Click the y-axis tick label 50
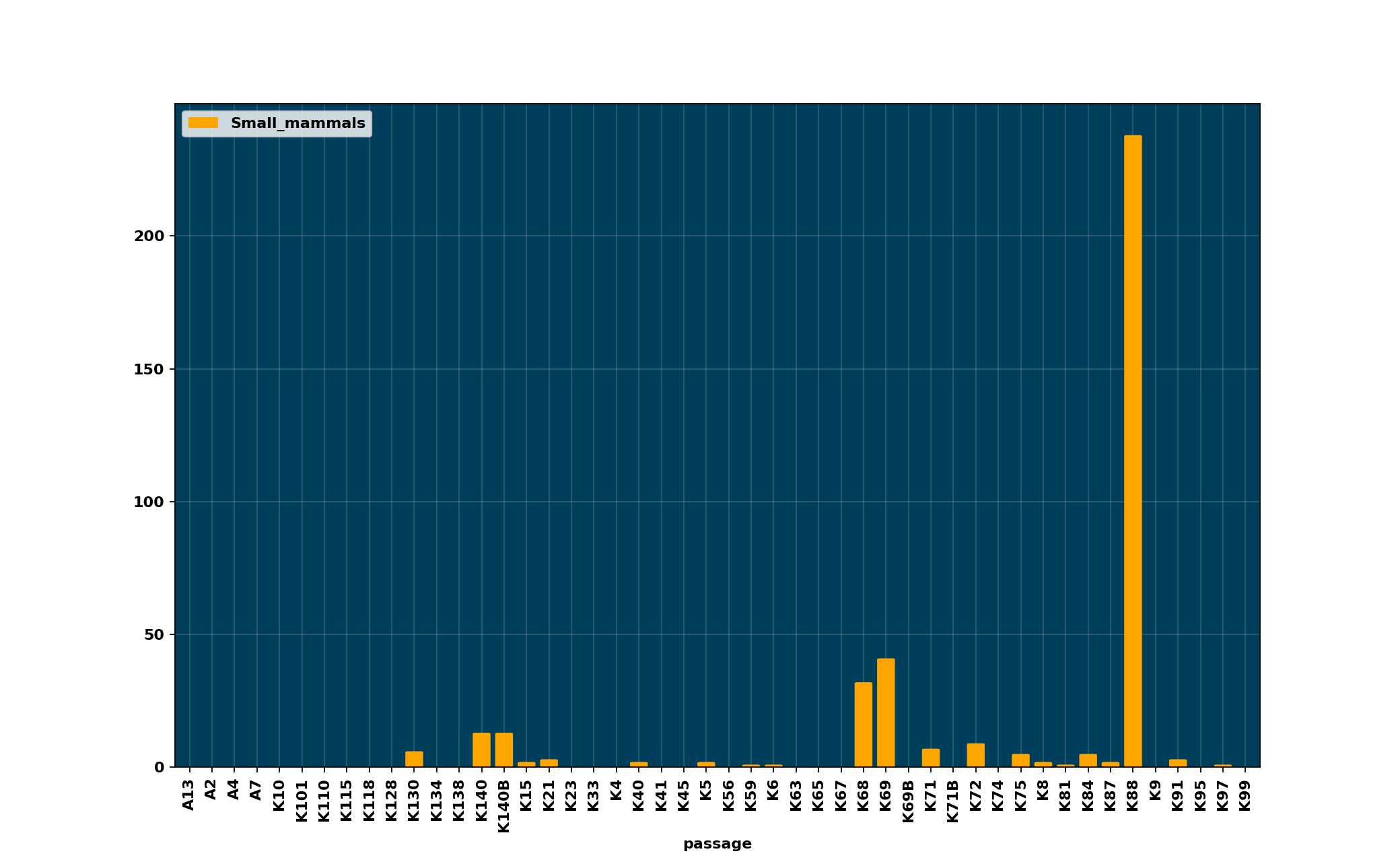Screen dimensions: 1400x862 tap(153, 634)
